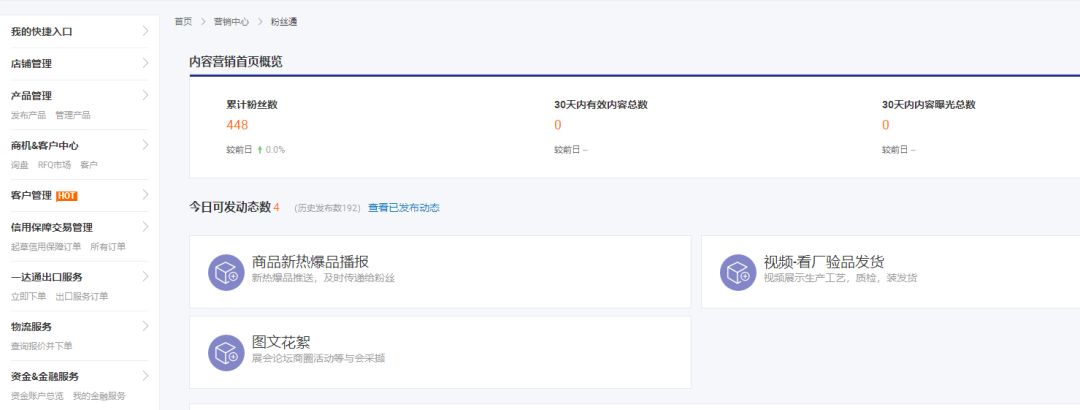This screenshot has height=410, width=1080.
Task: Click the orange HOT badge beside 客户管理
Action: [x=67, y=196]
